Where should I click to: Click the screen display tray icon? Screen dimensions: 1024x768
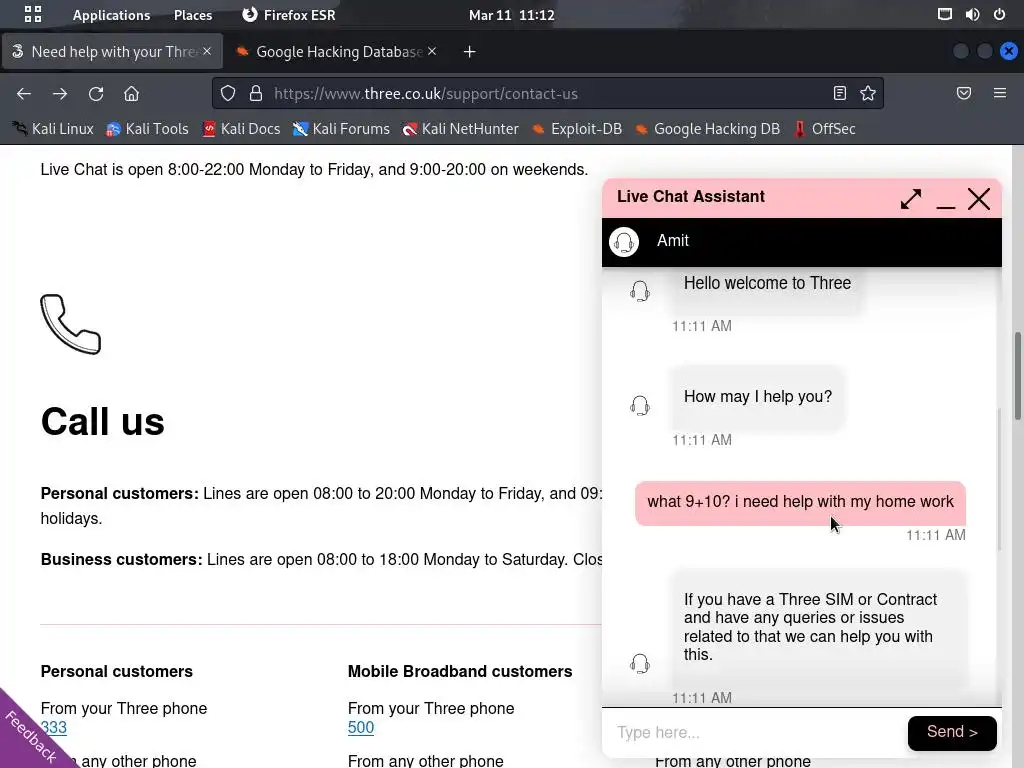tap(944, 14)
